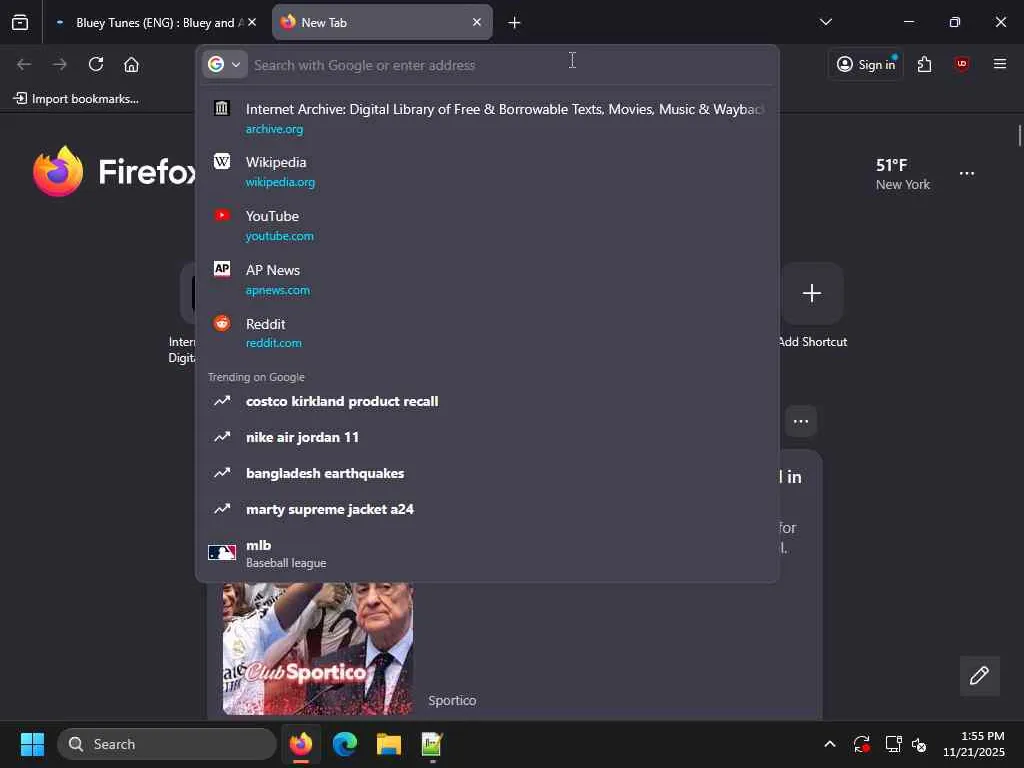Click the Sportico publisher label
1024x768 pixels.
452,700
